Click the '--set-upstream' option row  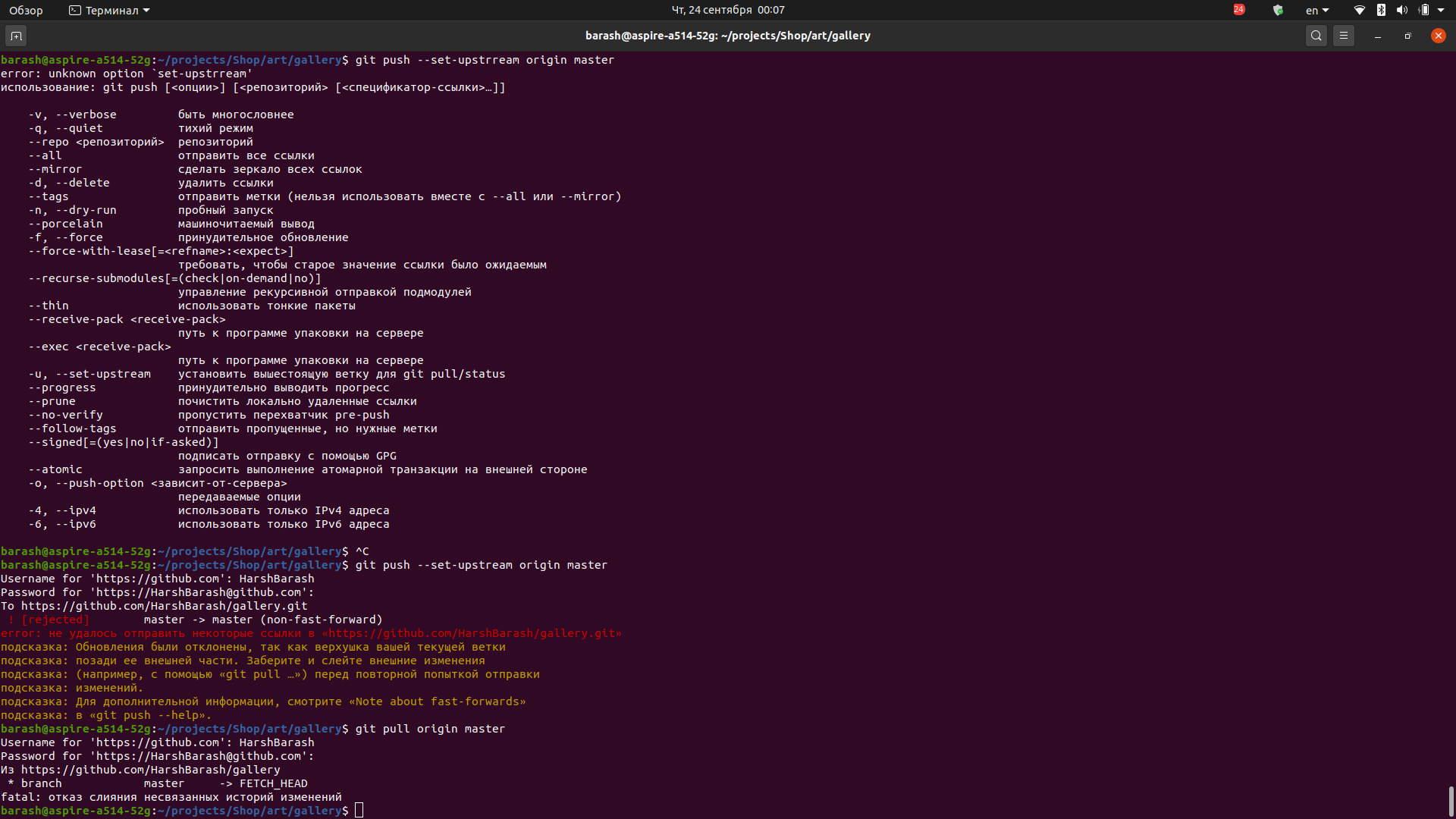coord(267,374)
